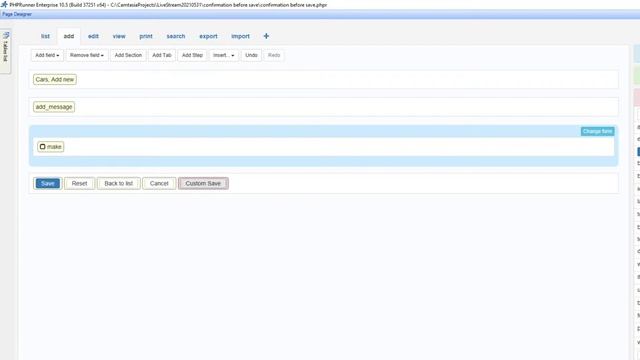Click the Add Step button
The image size is (640, 360).
pos(192,55)
